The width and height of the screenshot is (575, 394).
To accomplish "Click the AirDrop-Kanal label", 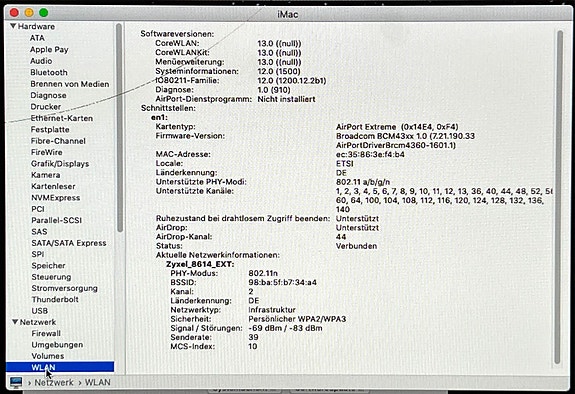I will [184, 237].
